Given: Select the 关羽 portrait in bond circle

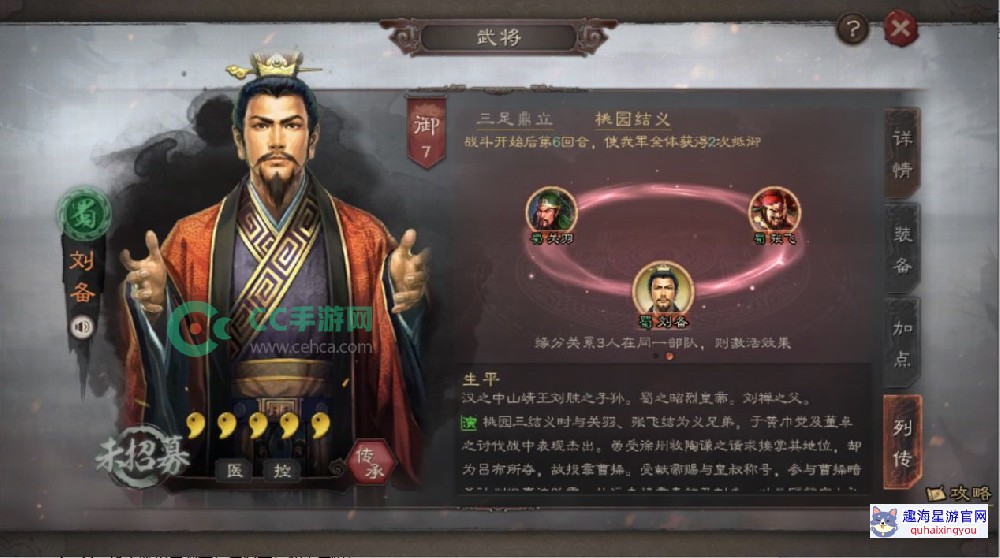Looking at the screenshot, I should (551, 212).
